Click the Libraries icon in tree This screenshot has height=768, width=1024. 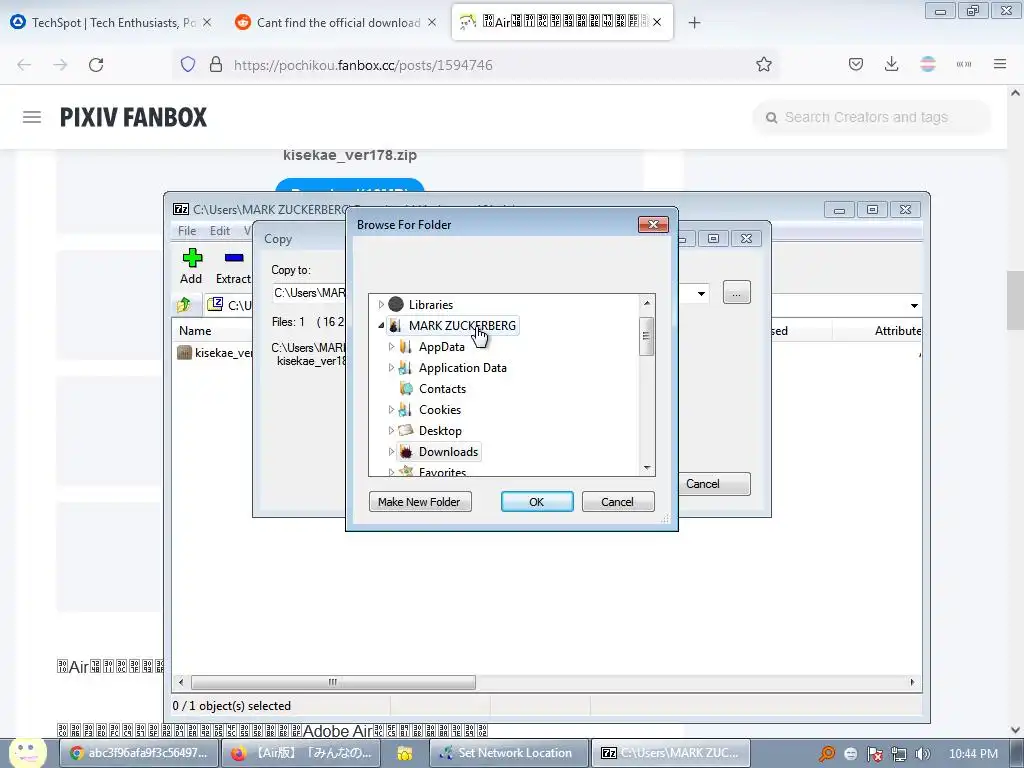click(x=396, y=304)
